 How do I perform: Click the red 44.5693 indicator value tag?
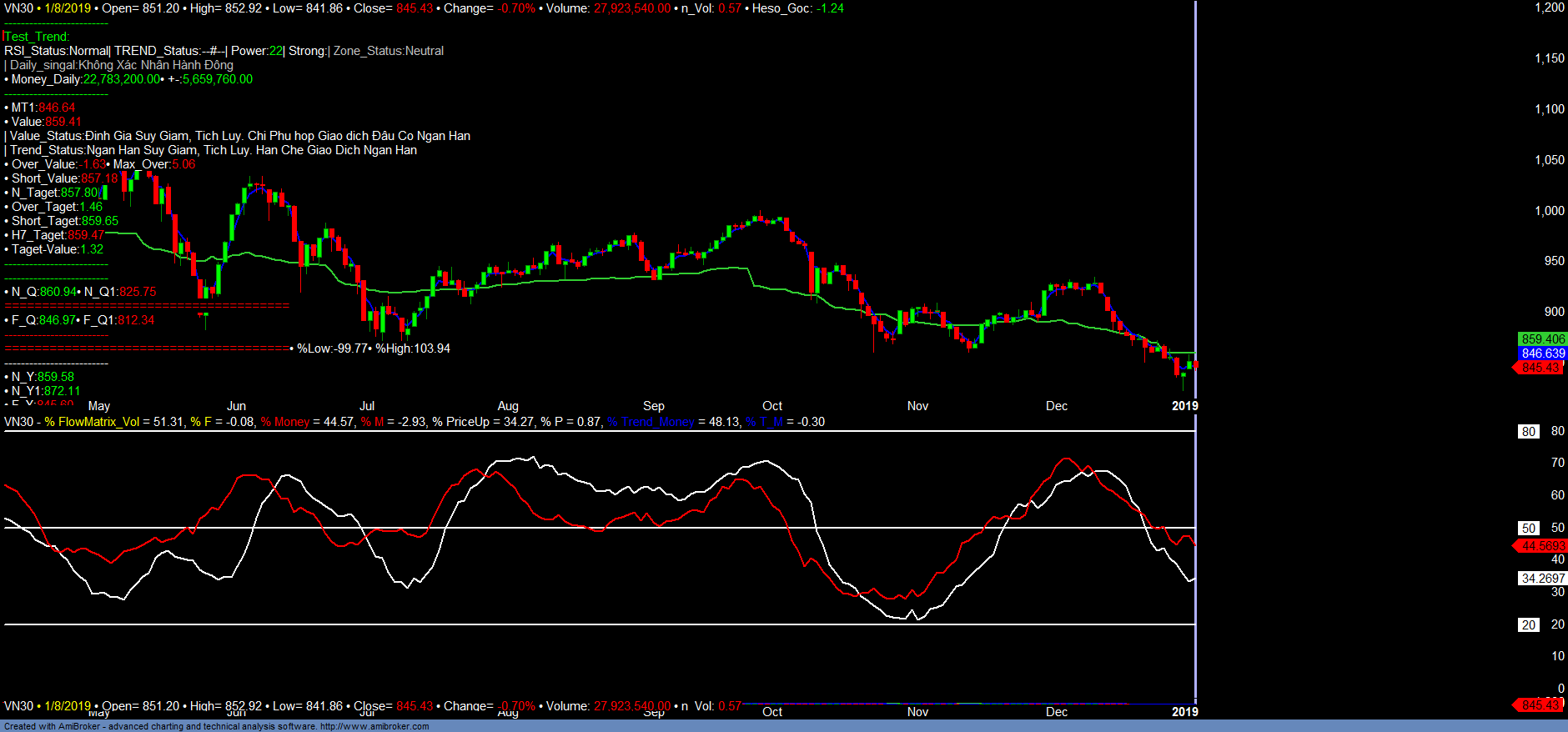coord(1542,546)
